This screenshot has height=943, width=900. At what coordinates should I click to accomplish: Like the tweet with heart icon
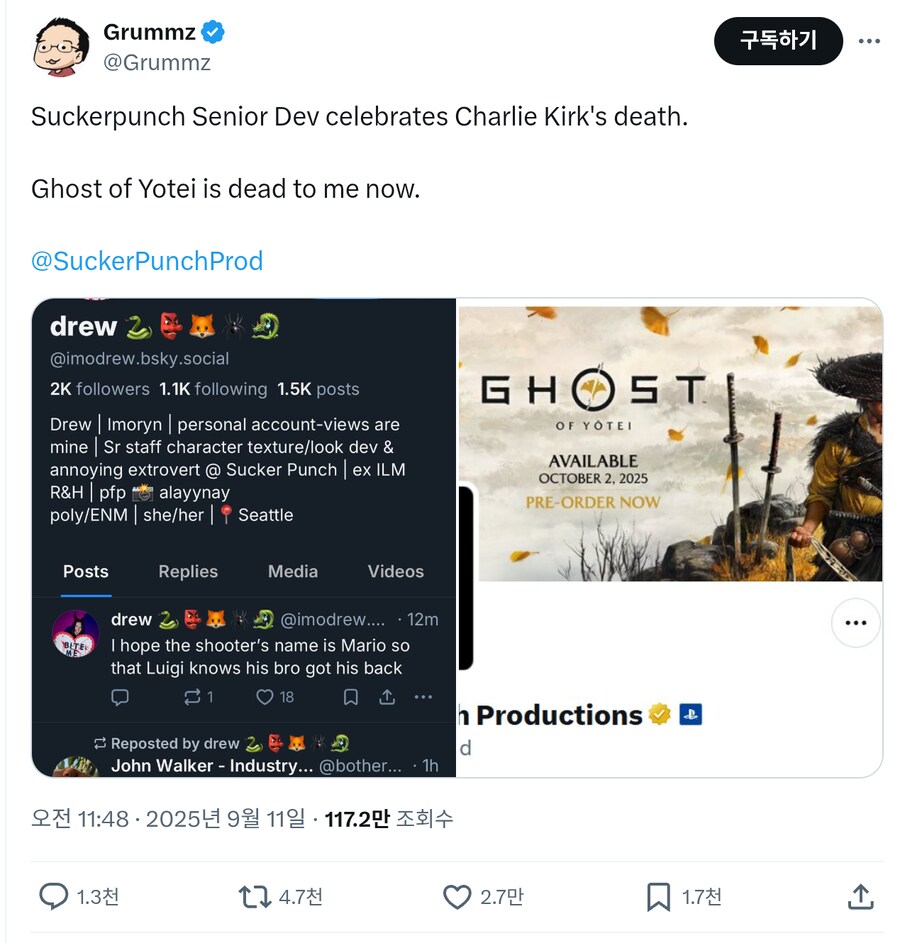[x=457, y=896]
